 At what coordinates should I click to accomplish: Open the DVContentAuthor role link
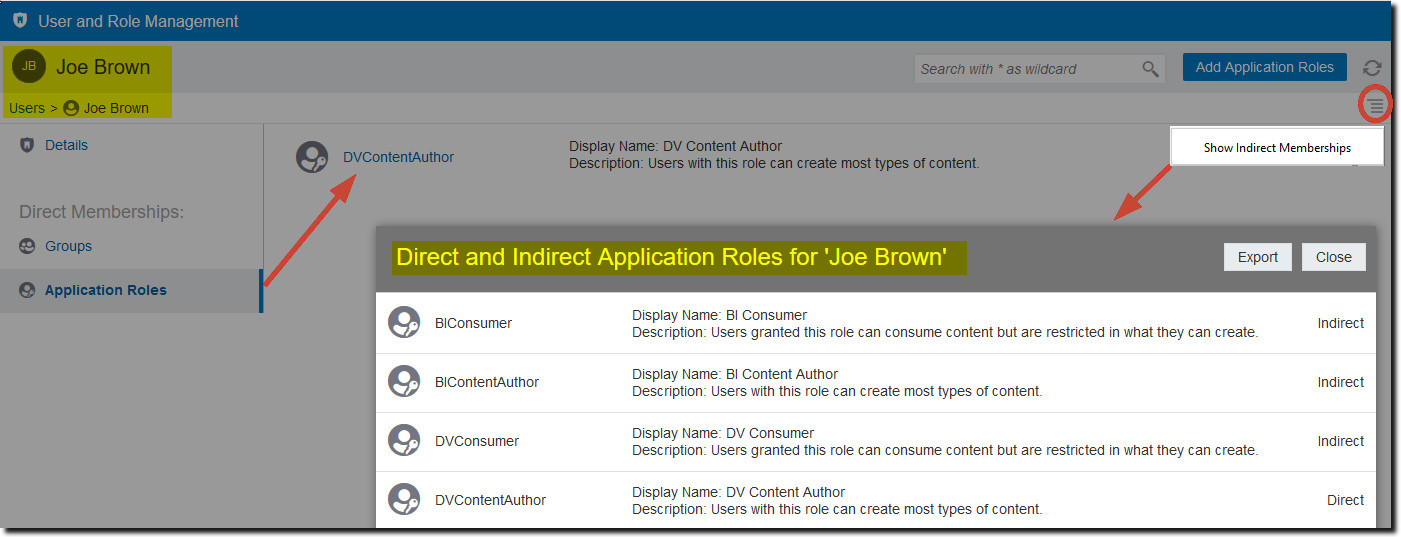click(x=398, y=157)
